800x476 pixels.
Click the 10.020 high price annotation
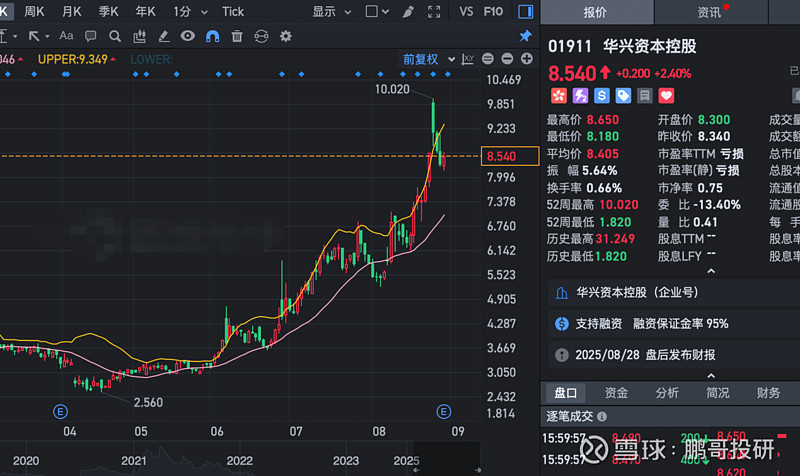click(x=392, y=89)
